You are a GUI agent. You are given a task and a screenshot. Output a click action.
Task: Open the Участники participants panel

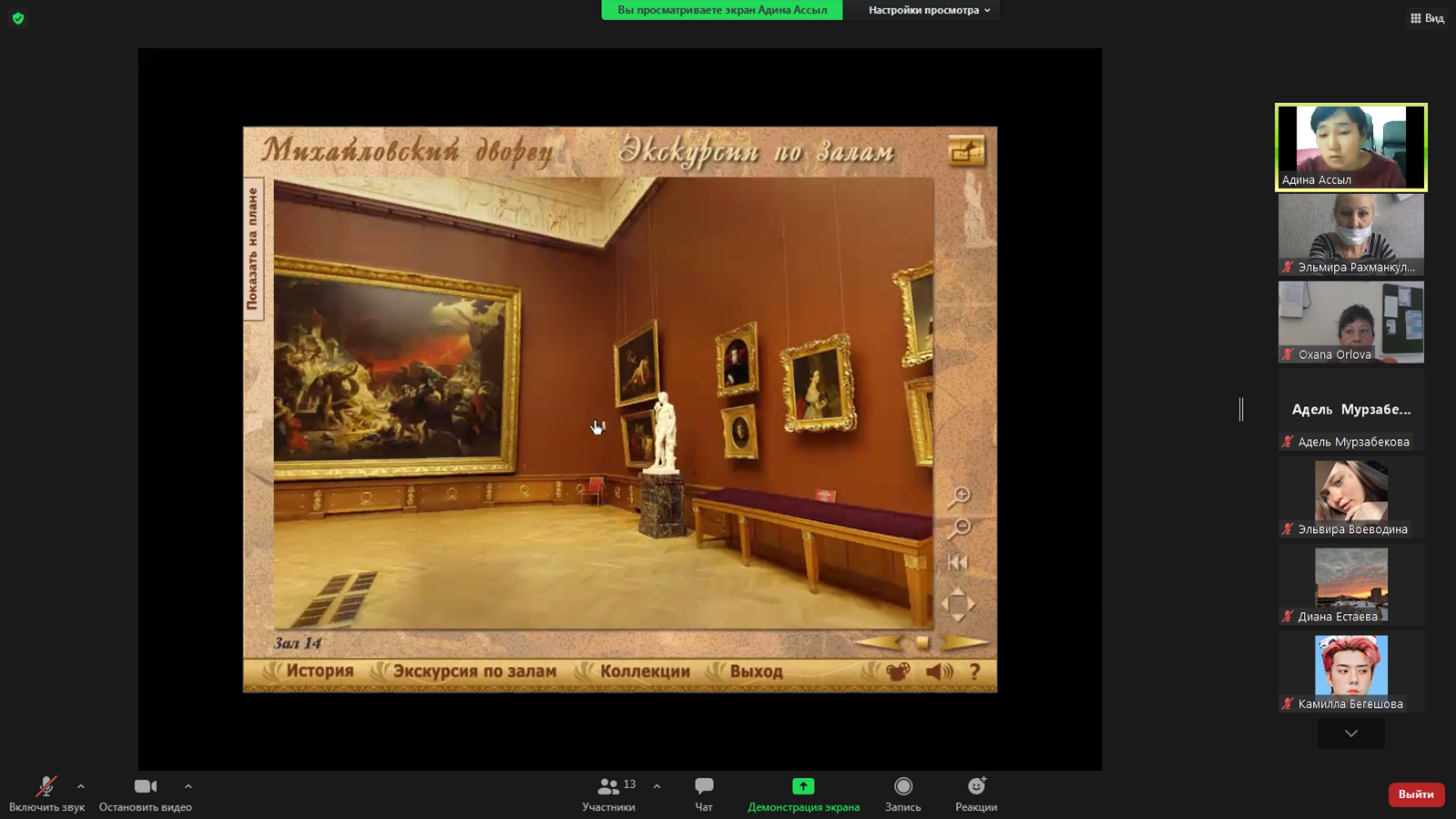609,793
